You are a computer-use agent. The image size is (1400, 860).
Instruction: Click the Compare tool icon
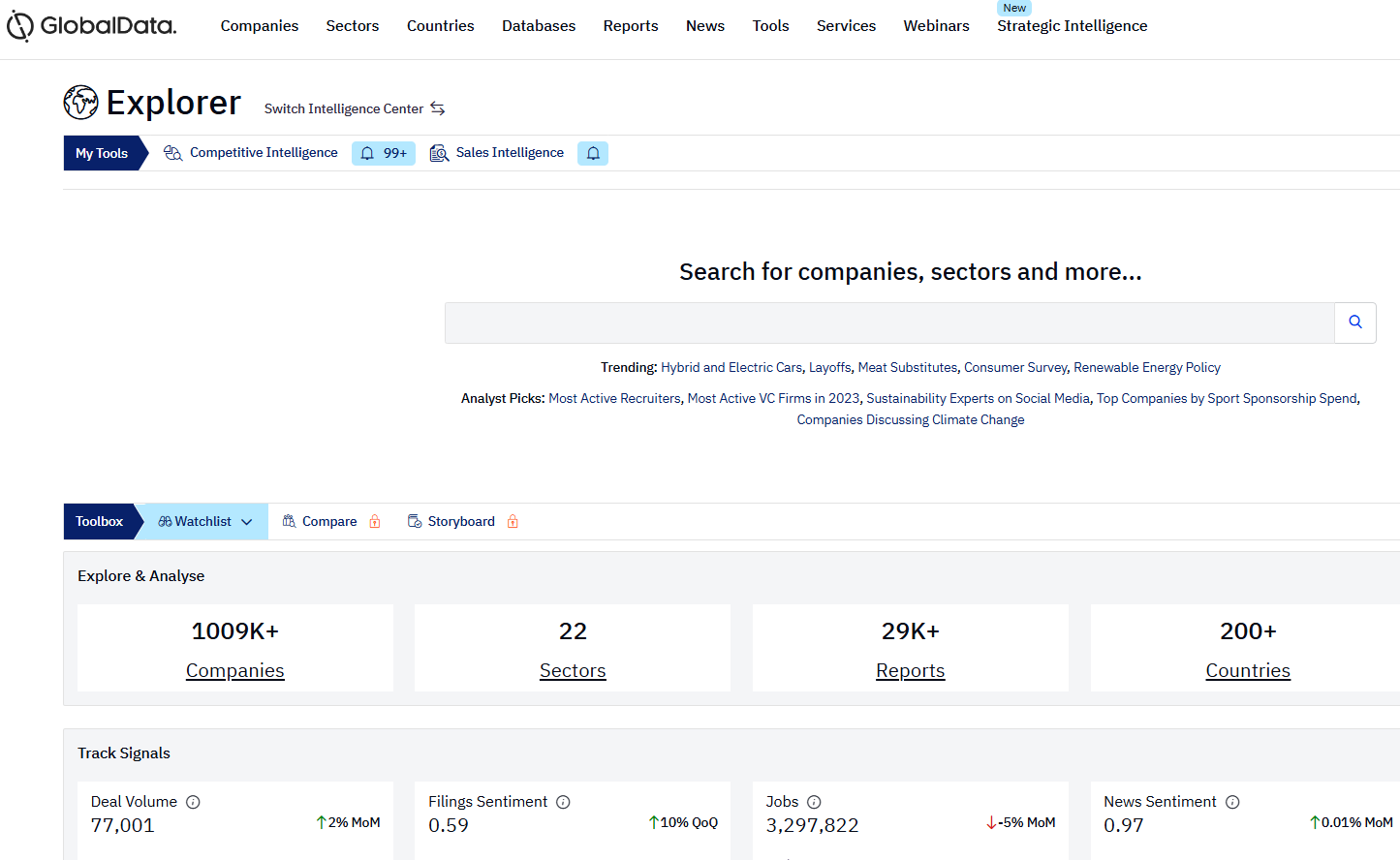289,521
